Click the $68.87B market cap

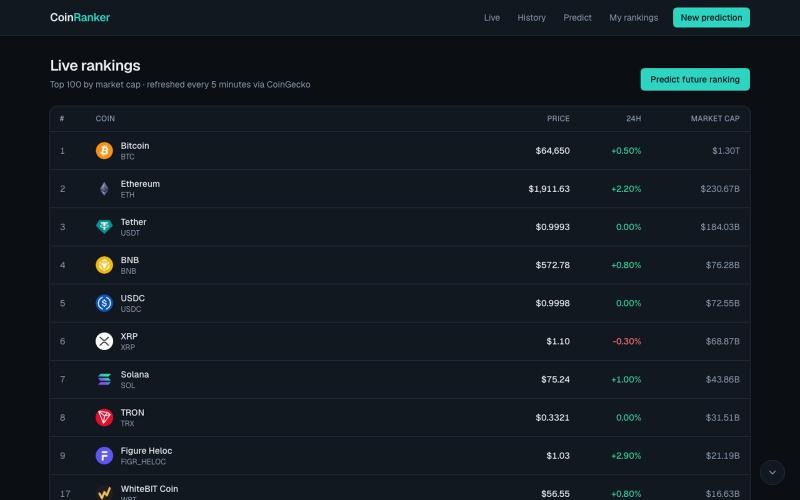click(x=722, y=341)
